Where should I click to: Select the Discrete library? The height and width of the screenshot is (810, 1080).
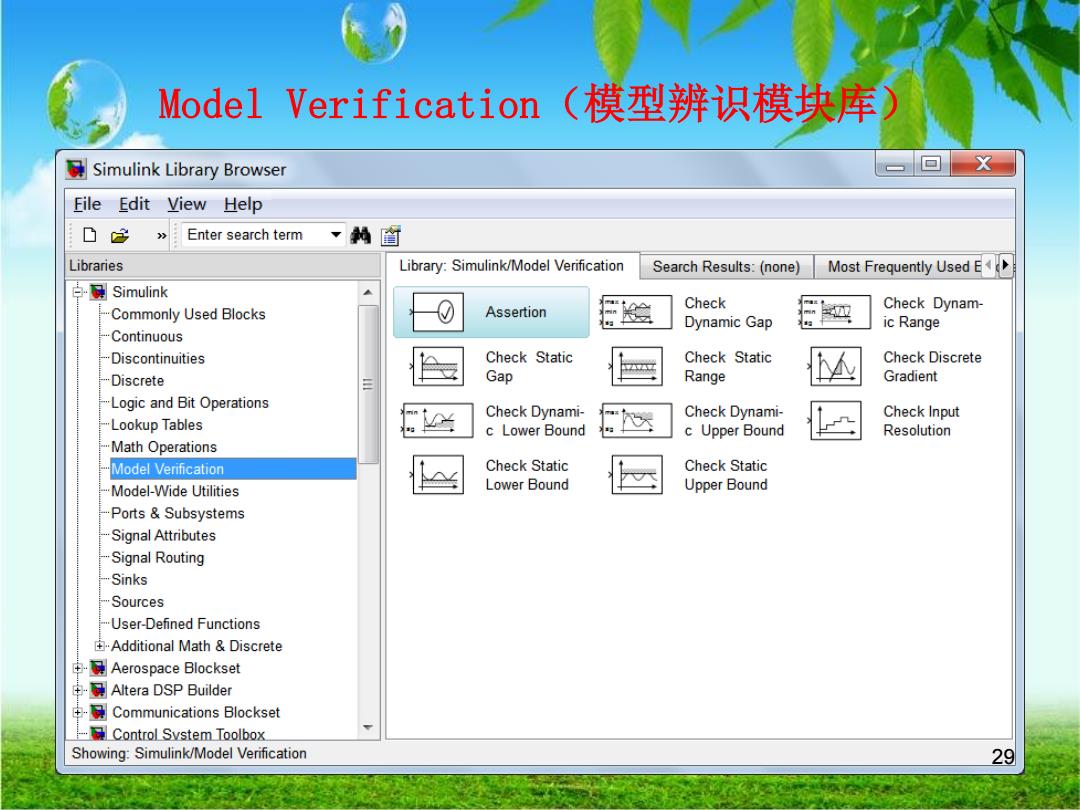(138, 380)
